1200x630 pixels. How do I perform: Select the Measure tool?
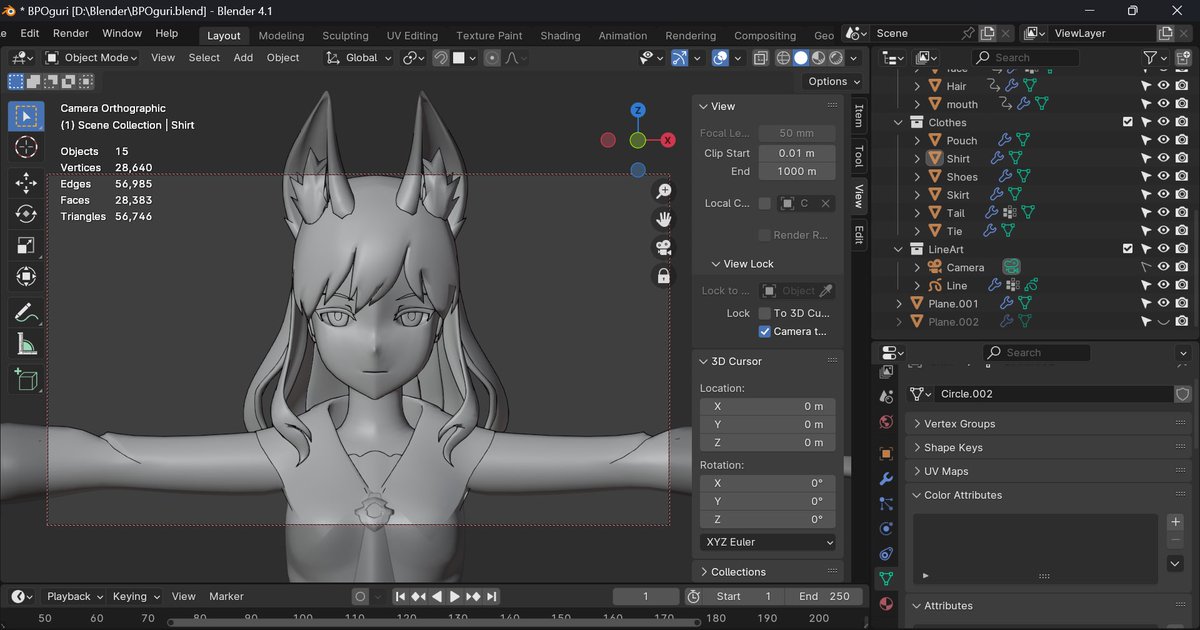26,345
